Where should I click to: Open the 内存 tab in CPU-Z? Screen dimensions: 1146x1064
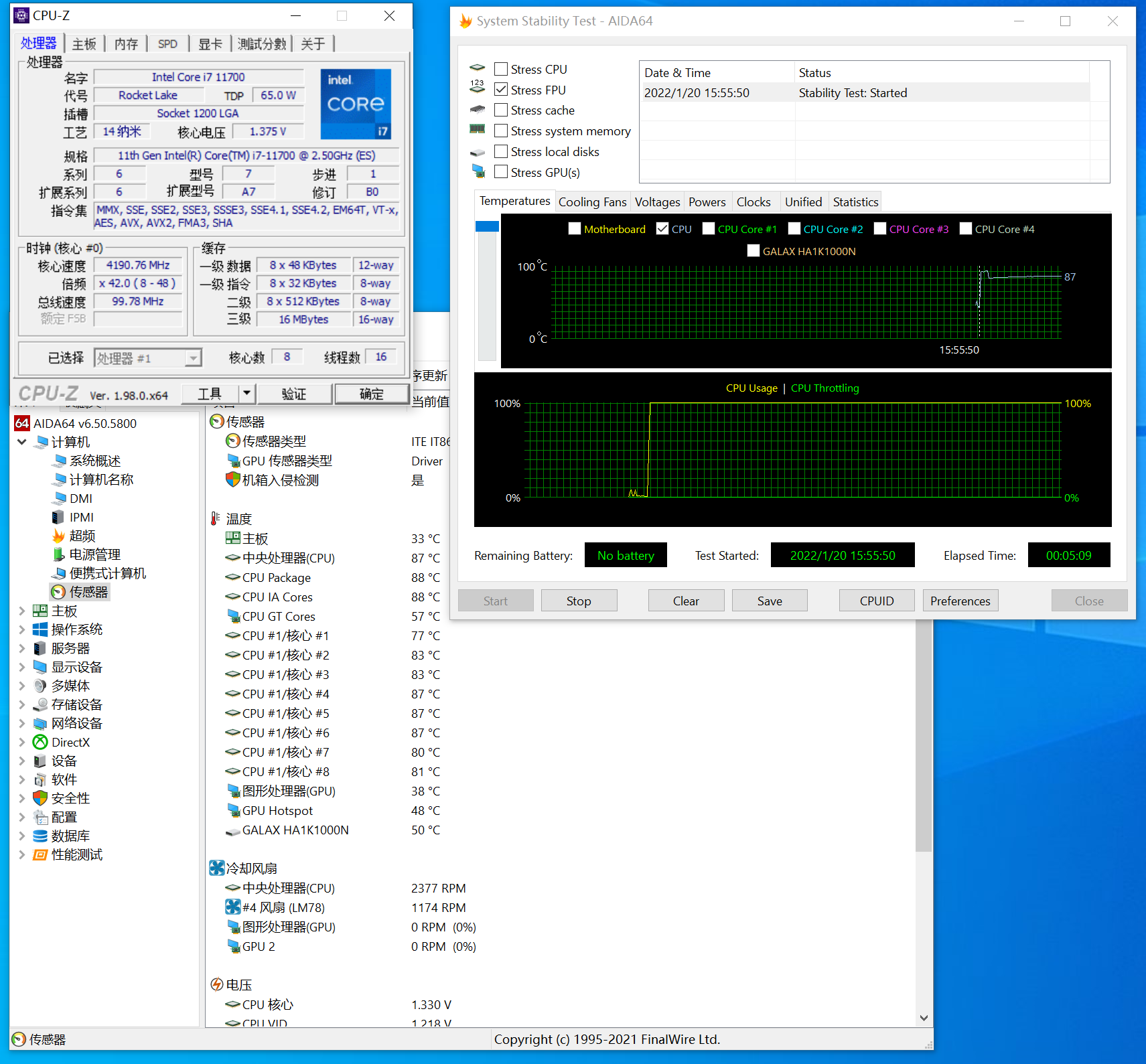pos(126,44)
